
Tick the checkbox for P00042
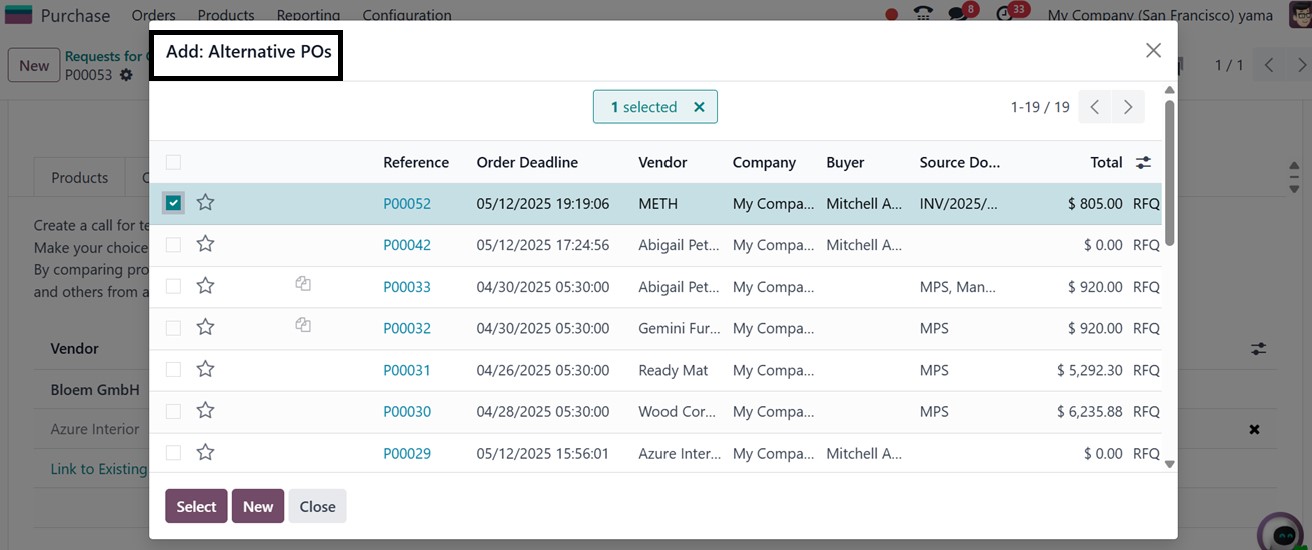pyautogui.click(x=174, y=245)
